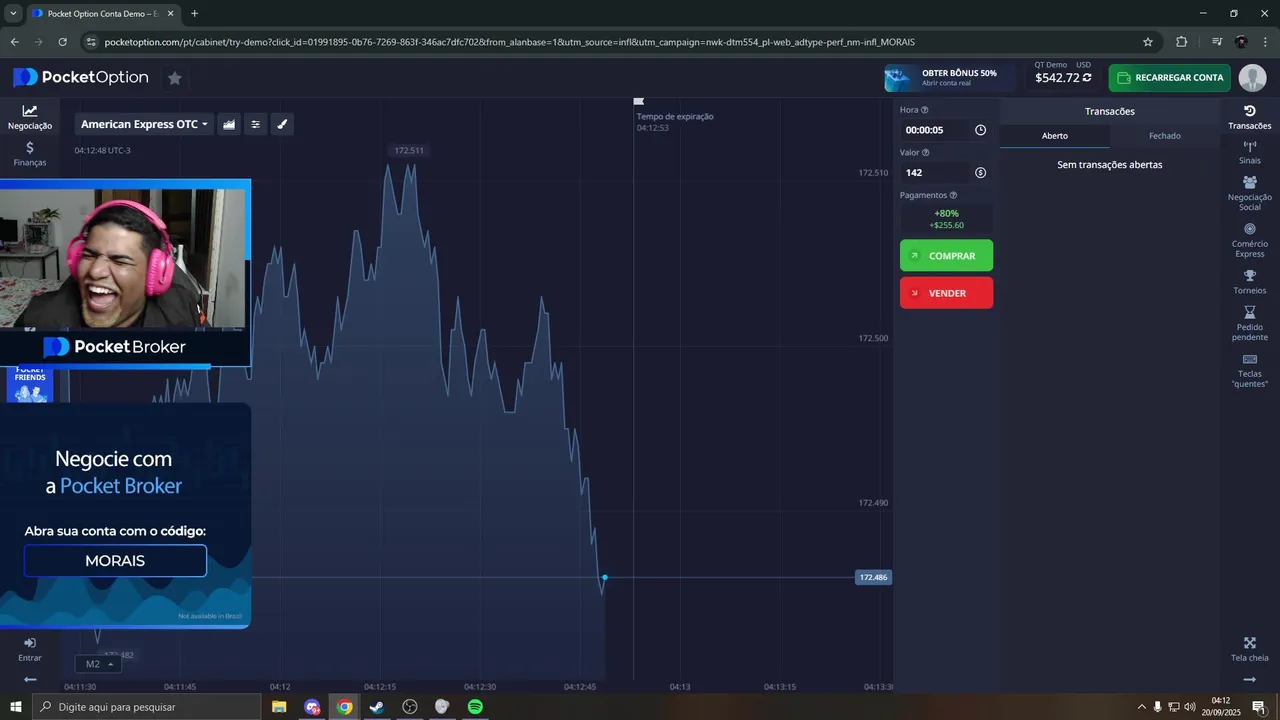1280x720 pixels.
Task: Expand the American Express OTC asset dropdown
Action: tap(144, 124)
